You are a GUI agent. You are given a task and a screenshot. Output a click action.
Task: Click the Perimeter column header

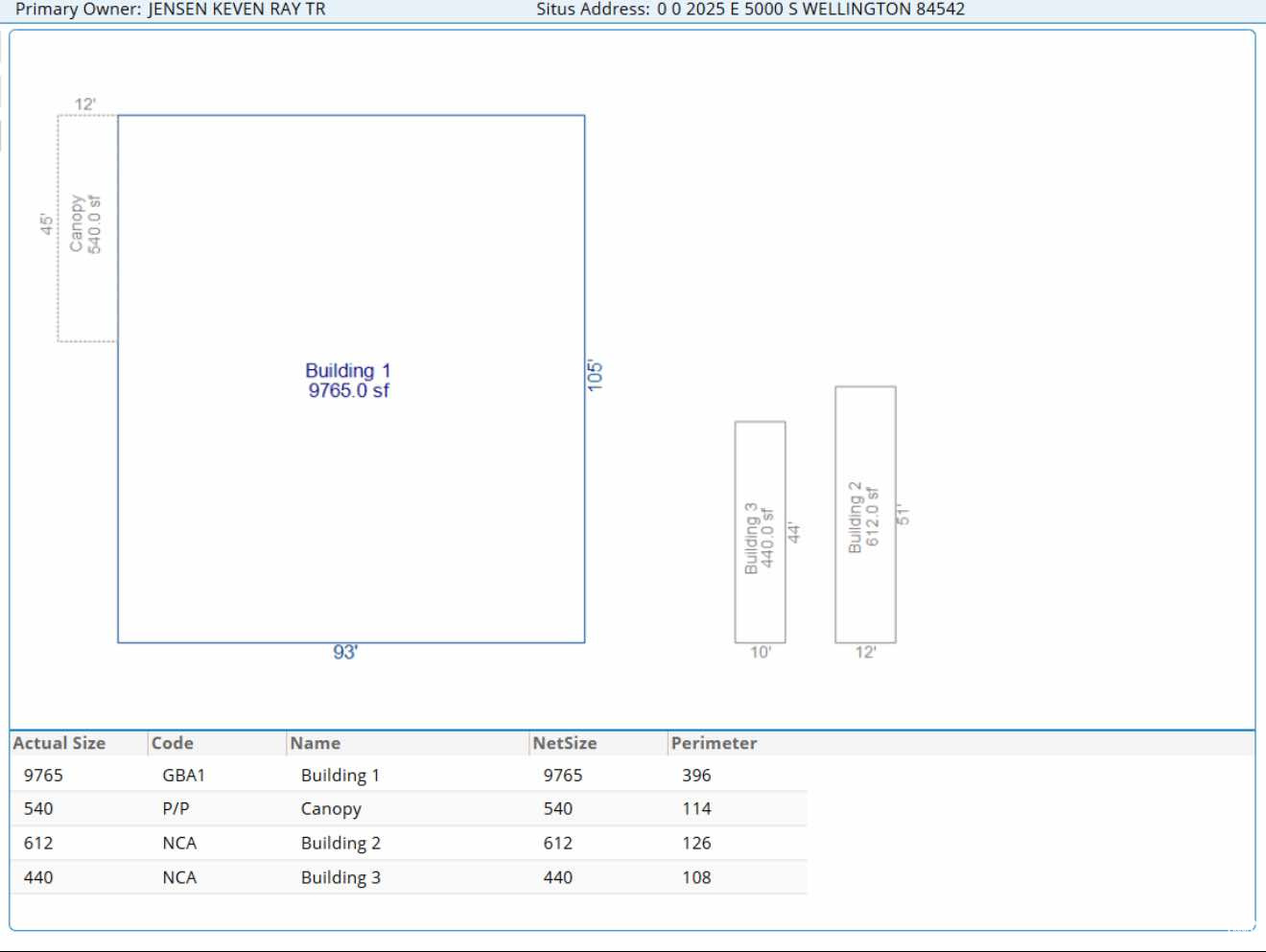pos(714,743)
